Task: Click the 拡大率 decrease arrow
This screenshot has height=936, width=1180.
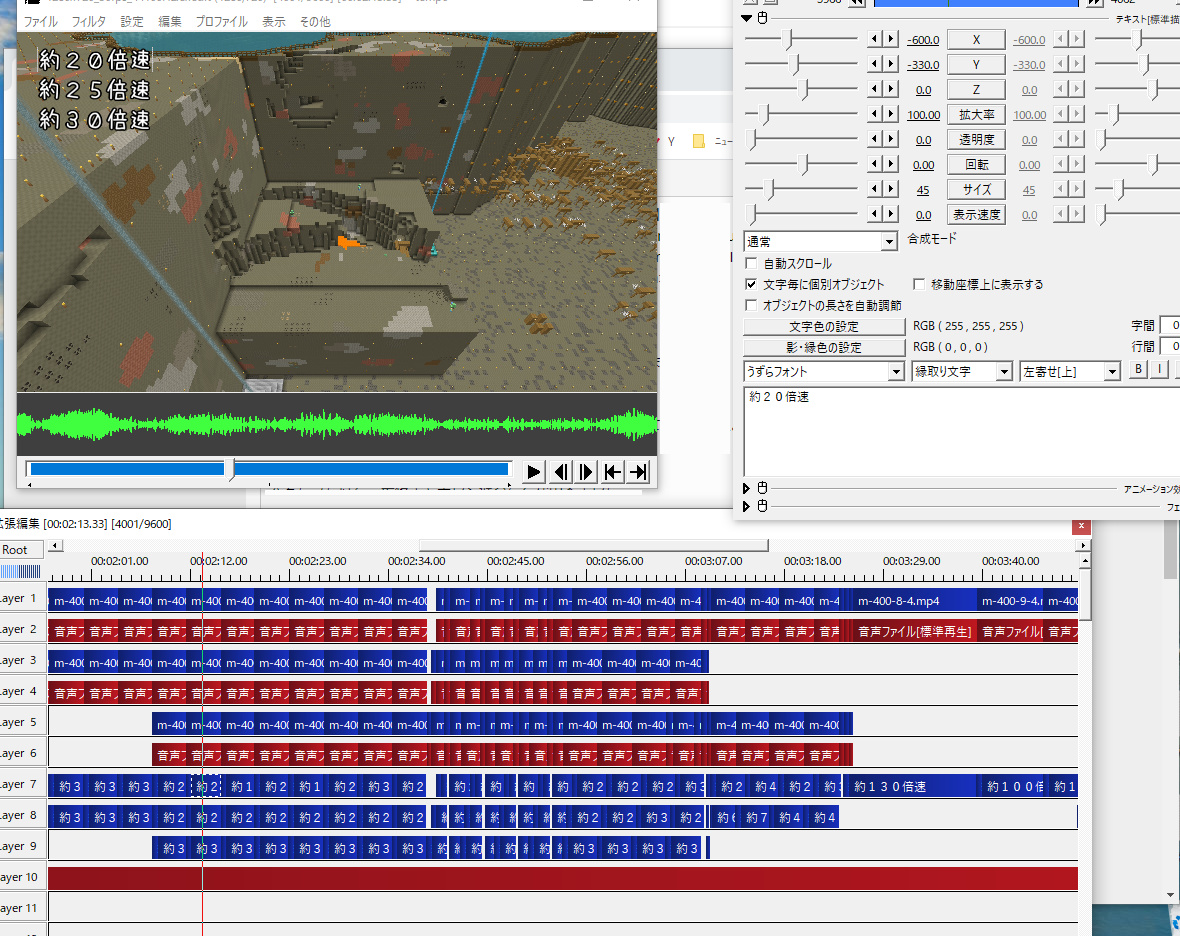Action: (874, 114)
